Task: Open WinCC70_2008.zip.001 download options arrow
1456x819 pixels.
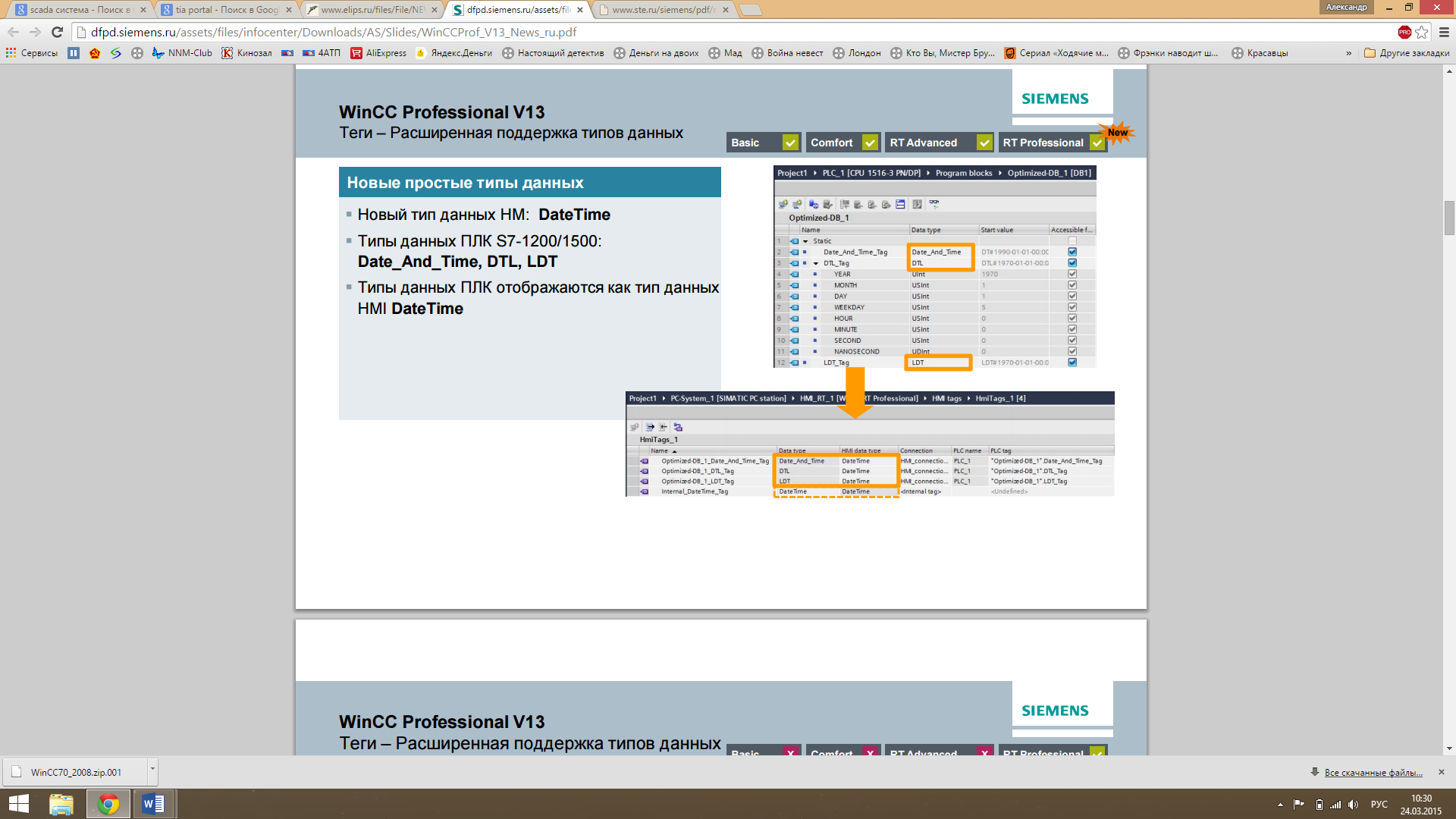Action: coord(152,769)
